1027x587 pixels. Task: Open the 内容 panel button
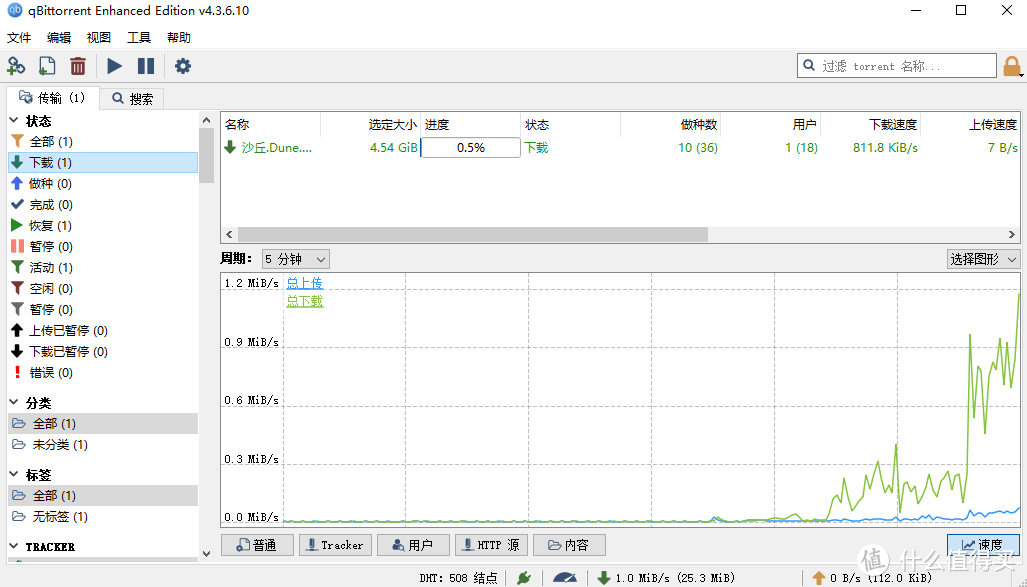tap(569, 544)
